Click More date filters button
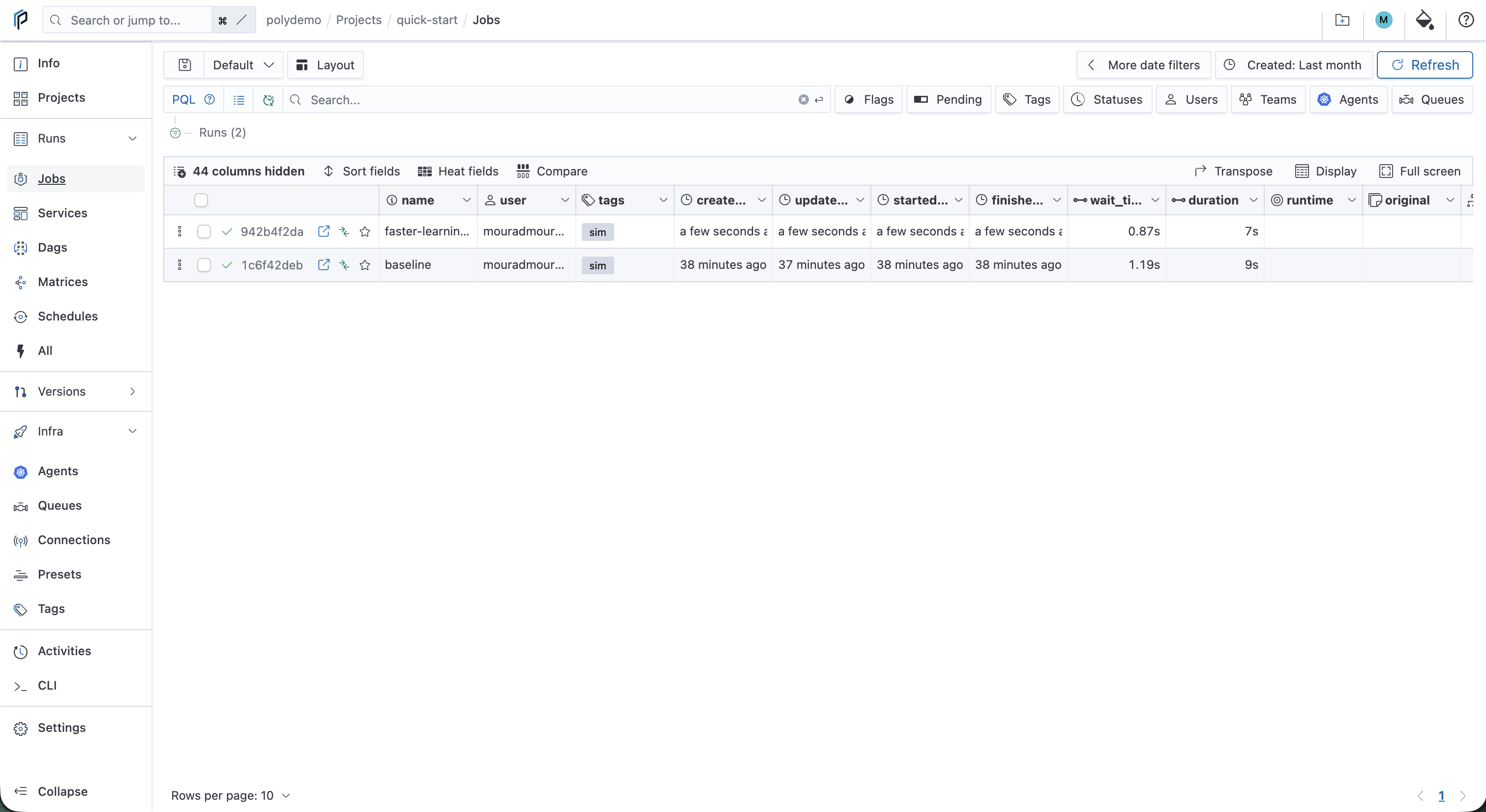 click(1144, 64)
